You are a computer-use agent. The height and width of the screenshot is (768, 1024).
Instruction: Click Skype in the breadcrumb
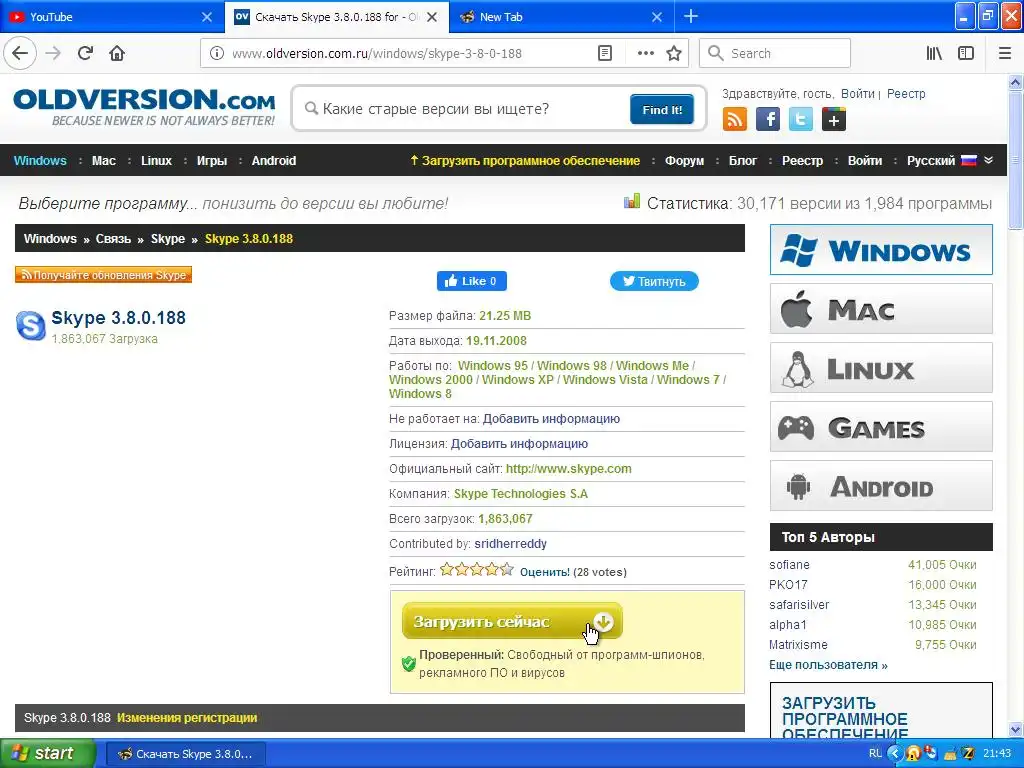(x=168, y=239)
